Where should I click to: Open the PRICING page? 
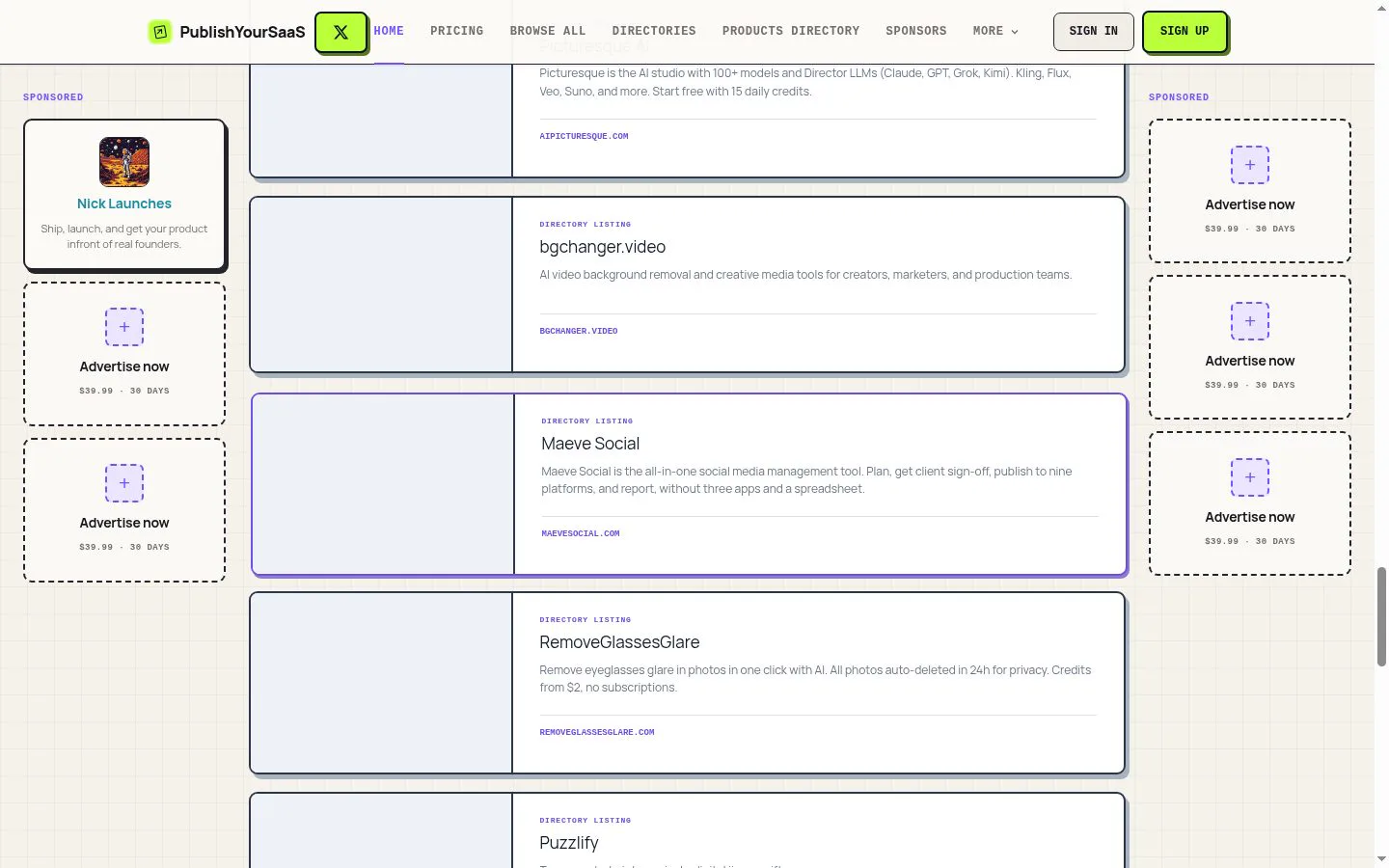pos(457,31)
